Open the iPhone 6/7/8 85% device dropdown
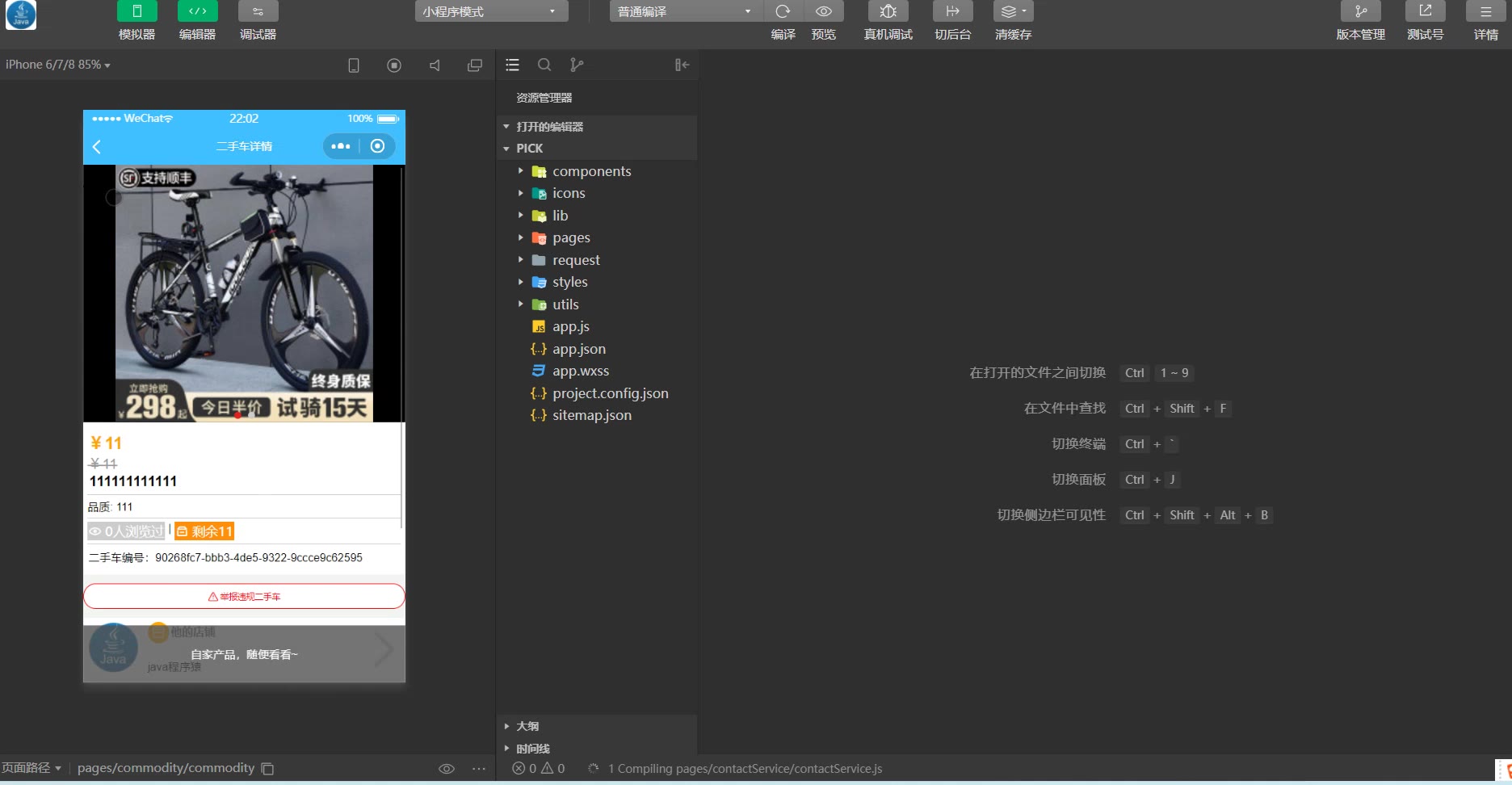 [58, 65]
